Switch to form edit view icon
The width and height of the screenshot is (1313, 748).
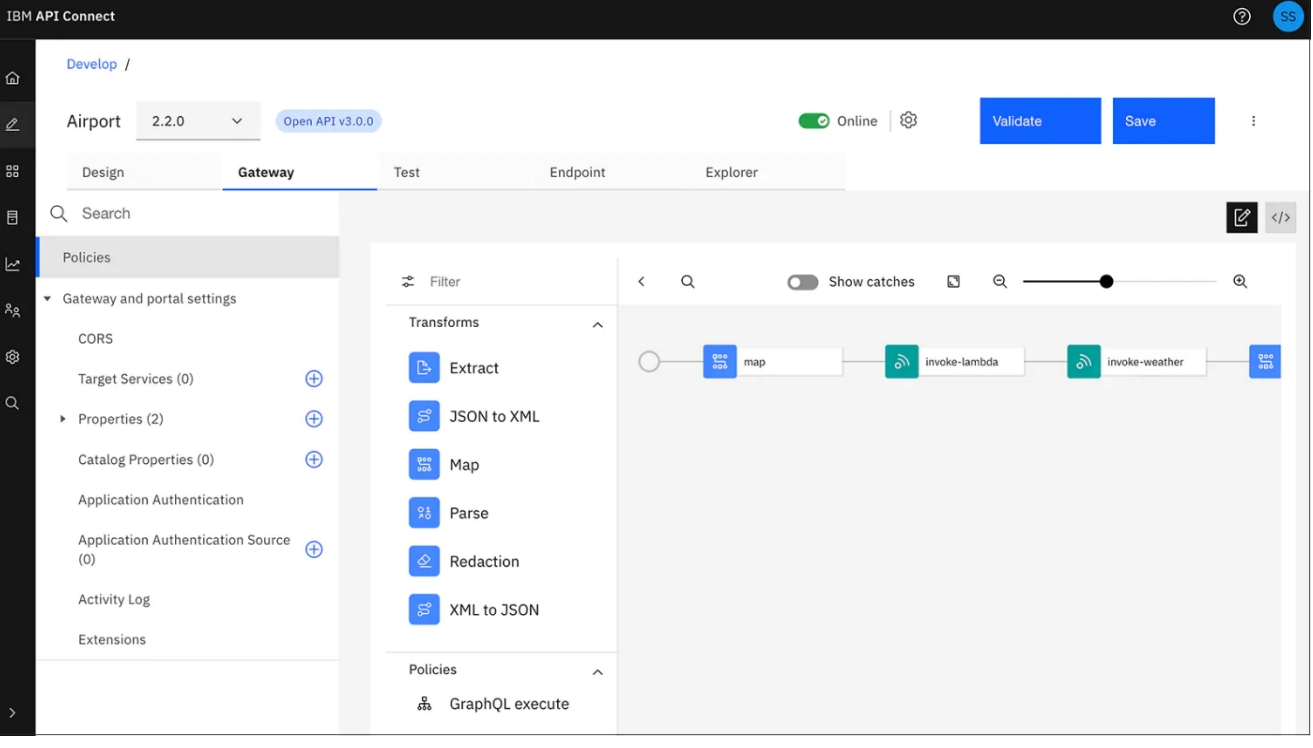point(1242,218)
